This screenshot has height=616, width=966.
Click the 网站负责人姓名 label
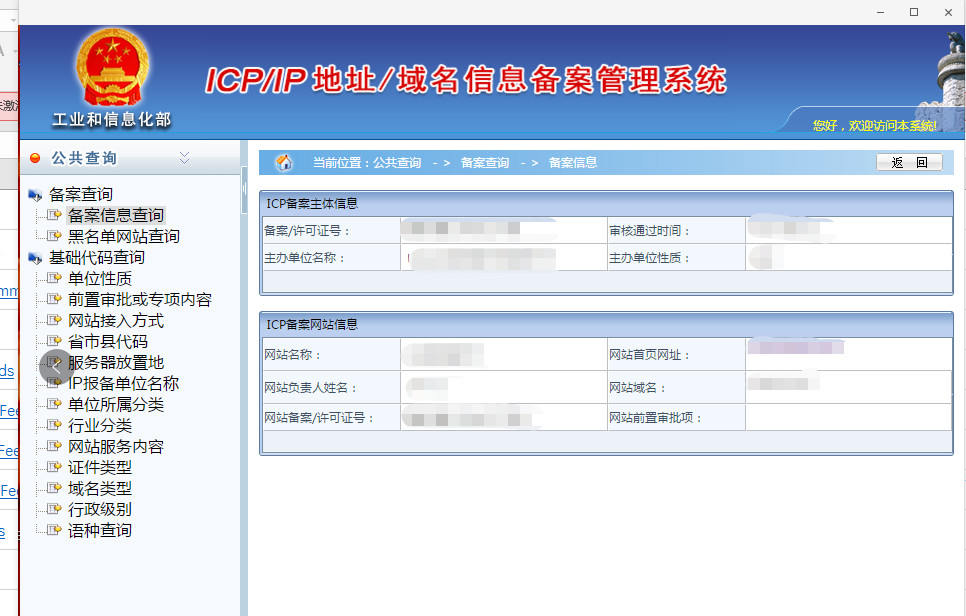click(x=310, y=388)
